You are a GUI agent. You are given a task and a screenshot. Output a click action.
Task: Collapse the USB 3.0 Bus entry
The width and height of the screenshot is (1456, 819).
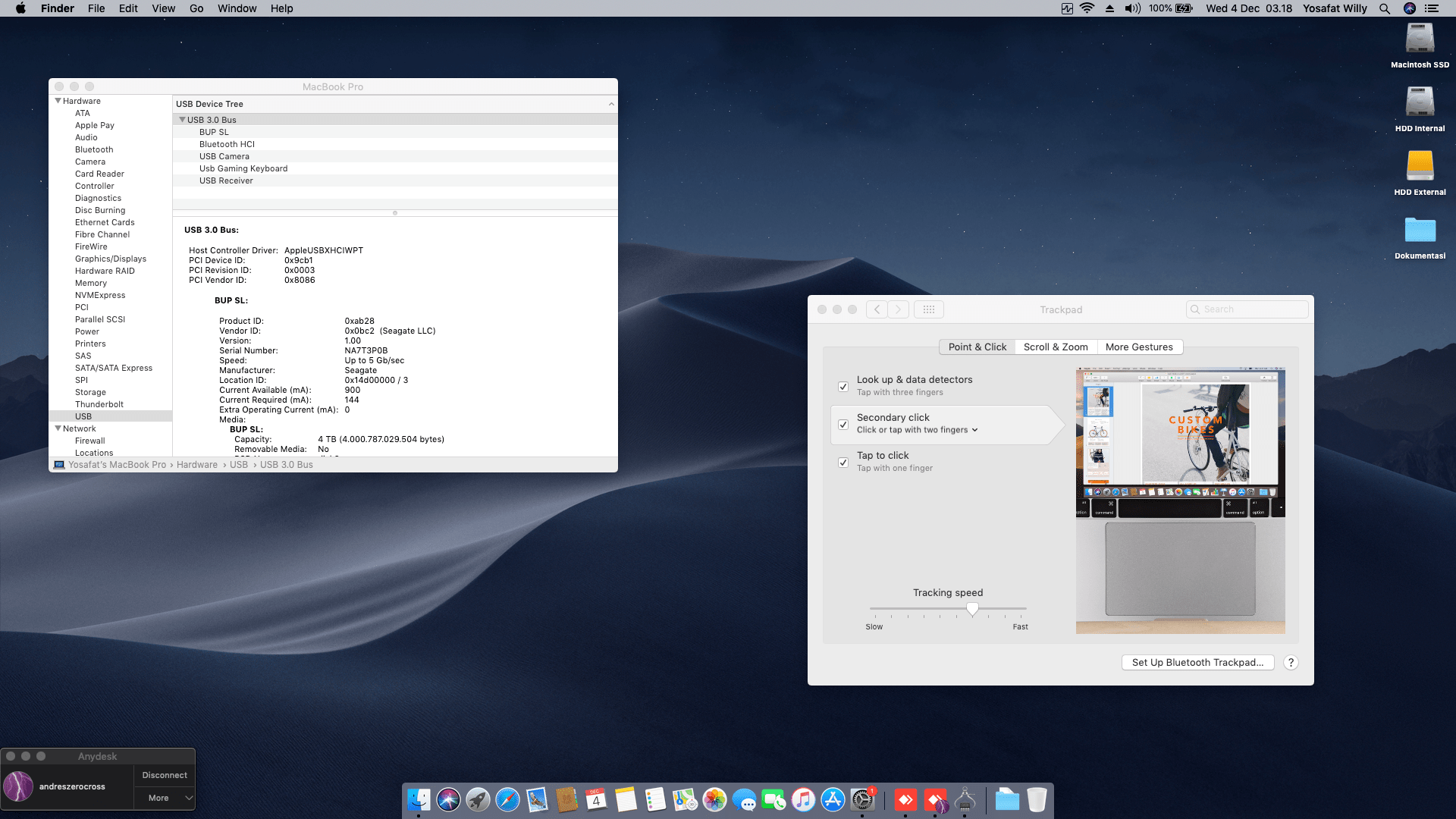(x=182, y=120)
